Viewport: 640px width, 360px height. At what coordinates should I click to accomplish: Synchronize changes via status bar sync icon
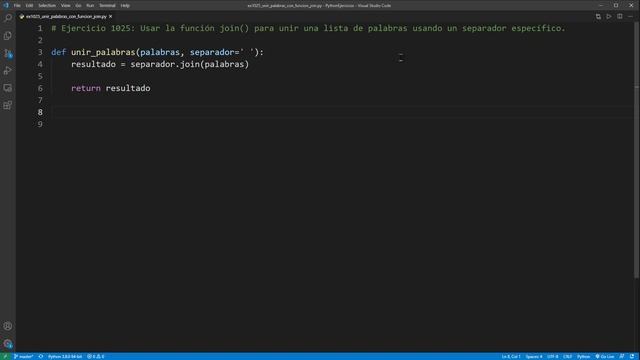41,356
